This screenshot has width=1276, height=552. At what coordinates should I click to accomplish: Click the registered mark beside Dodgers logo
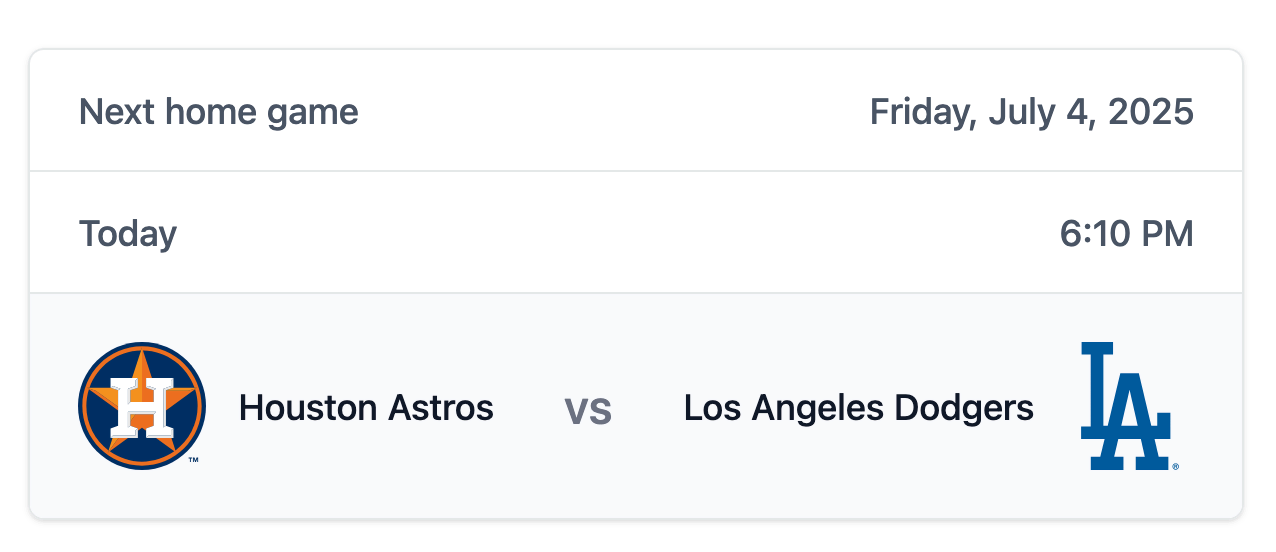(x=1175, y=465)
